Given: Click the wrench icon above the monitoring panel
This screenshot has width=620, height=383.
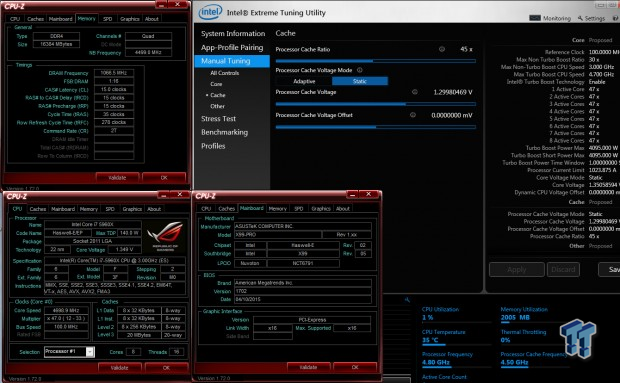Looking at the screenshot, I should [x=407, y=300].
